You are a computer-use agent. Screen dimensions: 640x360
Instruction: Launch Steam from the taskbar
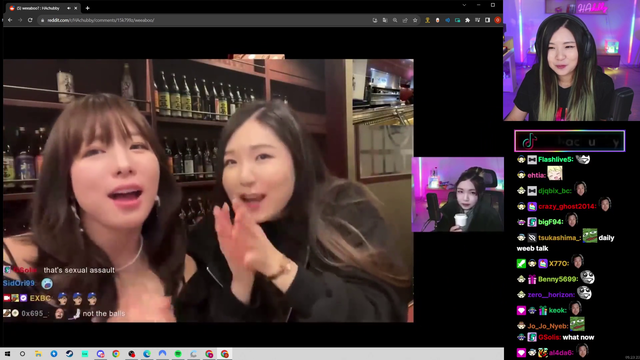point(69,354)
